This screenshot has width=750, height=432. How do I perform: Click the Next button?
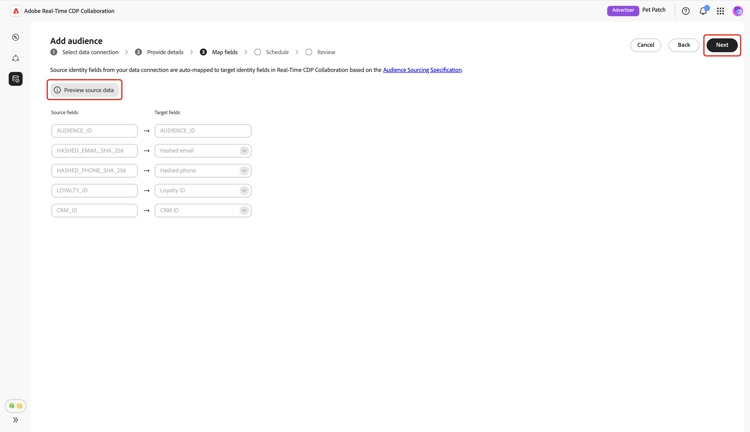click(722, 45)
